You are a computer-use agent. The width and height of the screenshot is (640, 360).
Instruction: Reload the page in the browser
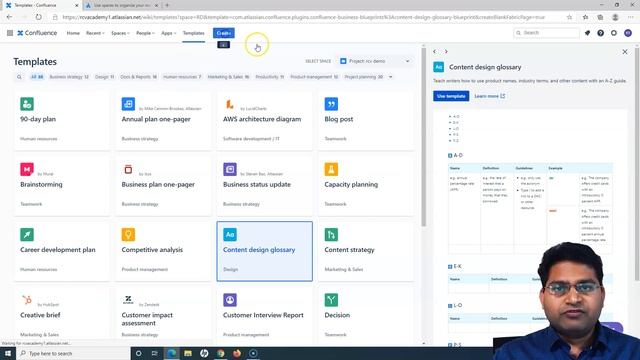(x=38, y=17)
